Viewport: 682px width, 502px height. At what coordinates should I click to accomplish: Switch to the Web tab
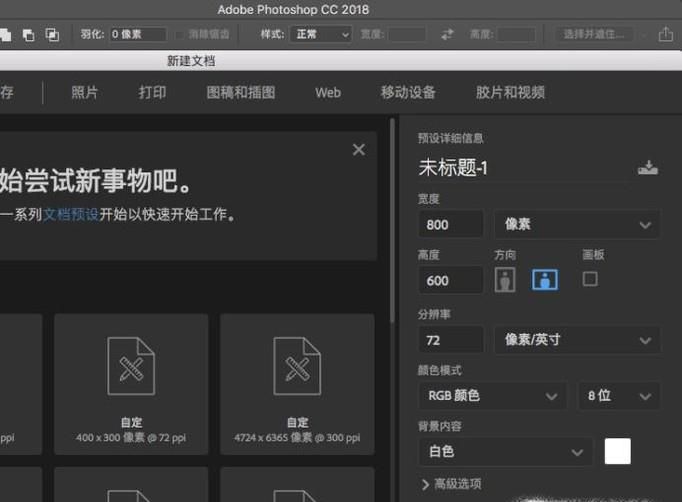point(328,93)
